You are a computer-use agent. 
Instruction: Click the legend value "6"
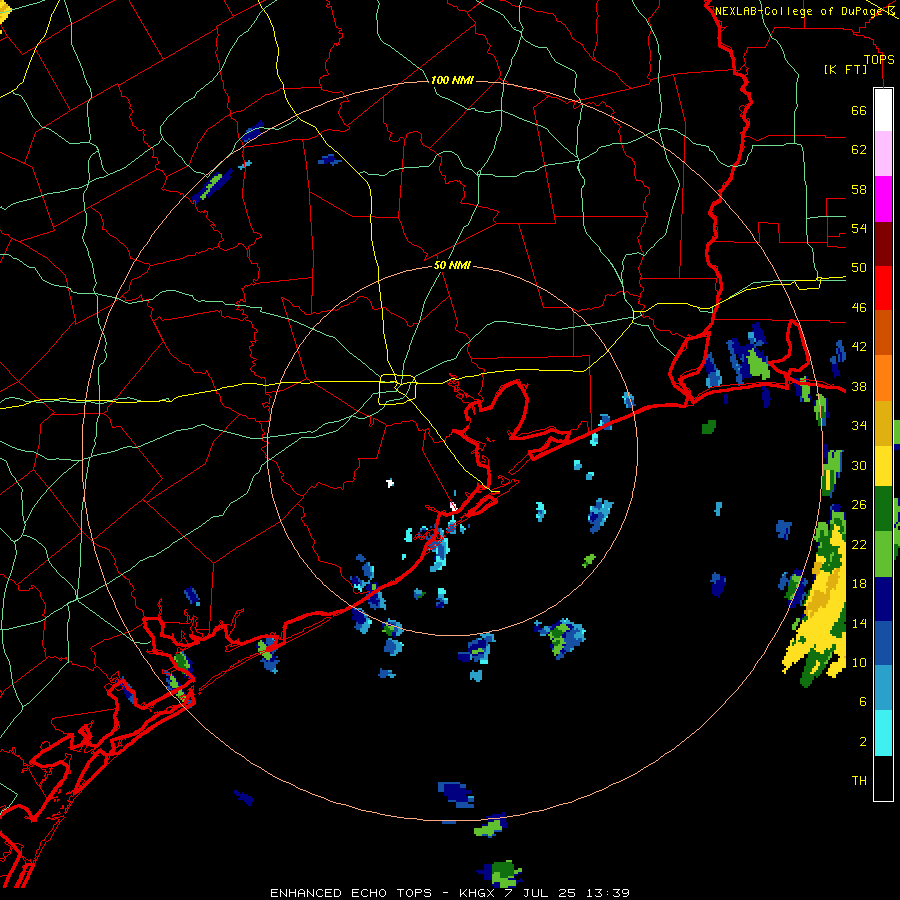tap(863, 702)
